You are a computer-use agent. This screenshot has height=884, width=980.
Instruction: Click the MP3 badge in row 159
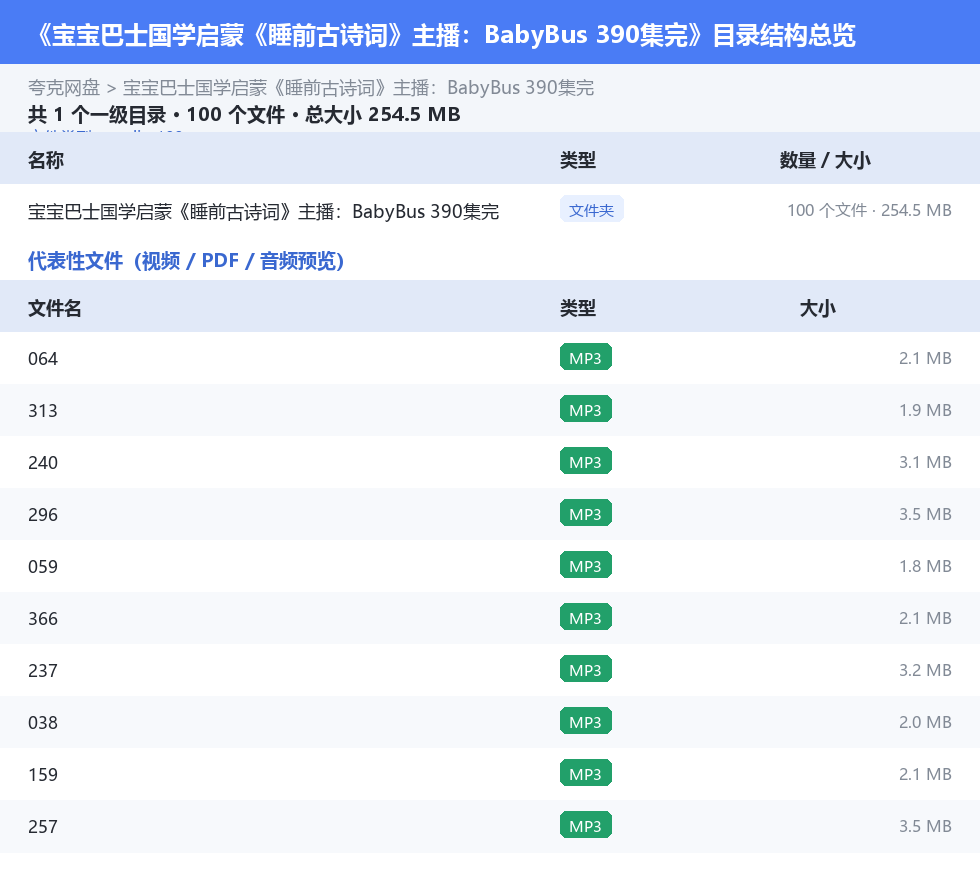(586, 773)
